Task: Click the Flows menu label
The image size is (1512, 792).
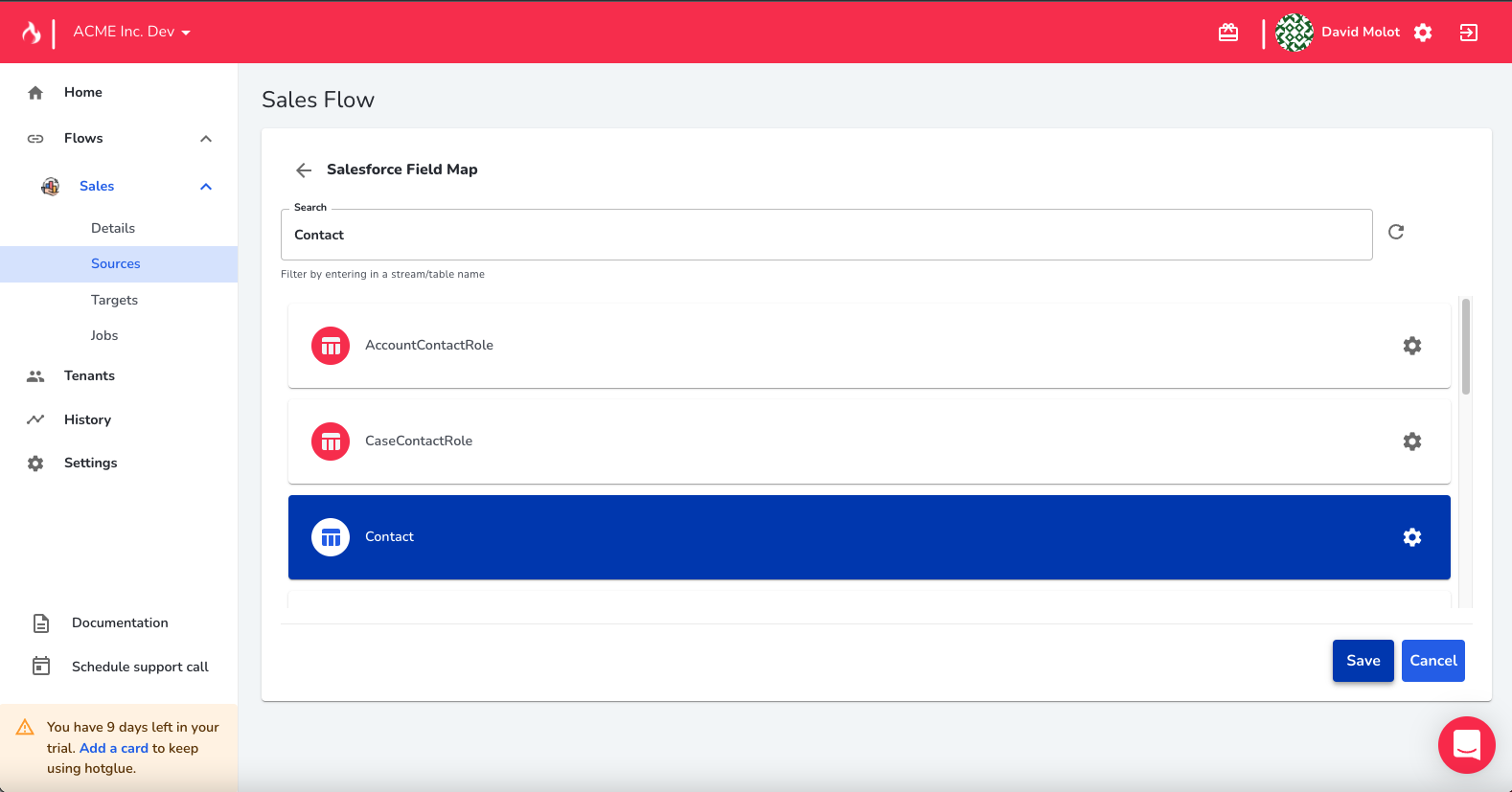Action: [x=83, y=138]
